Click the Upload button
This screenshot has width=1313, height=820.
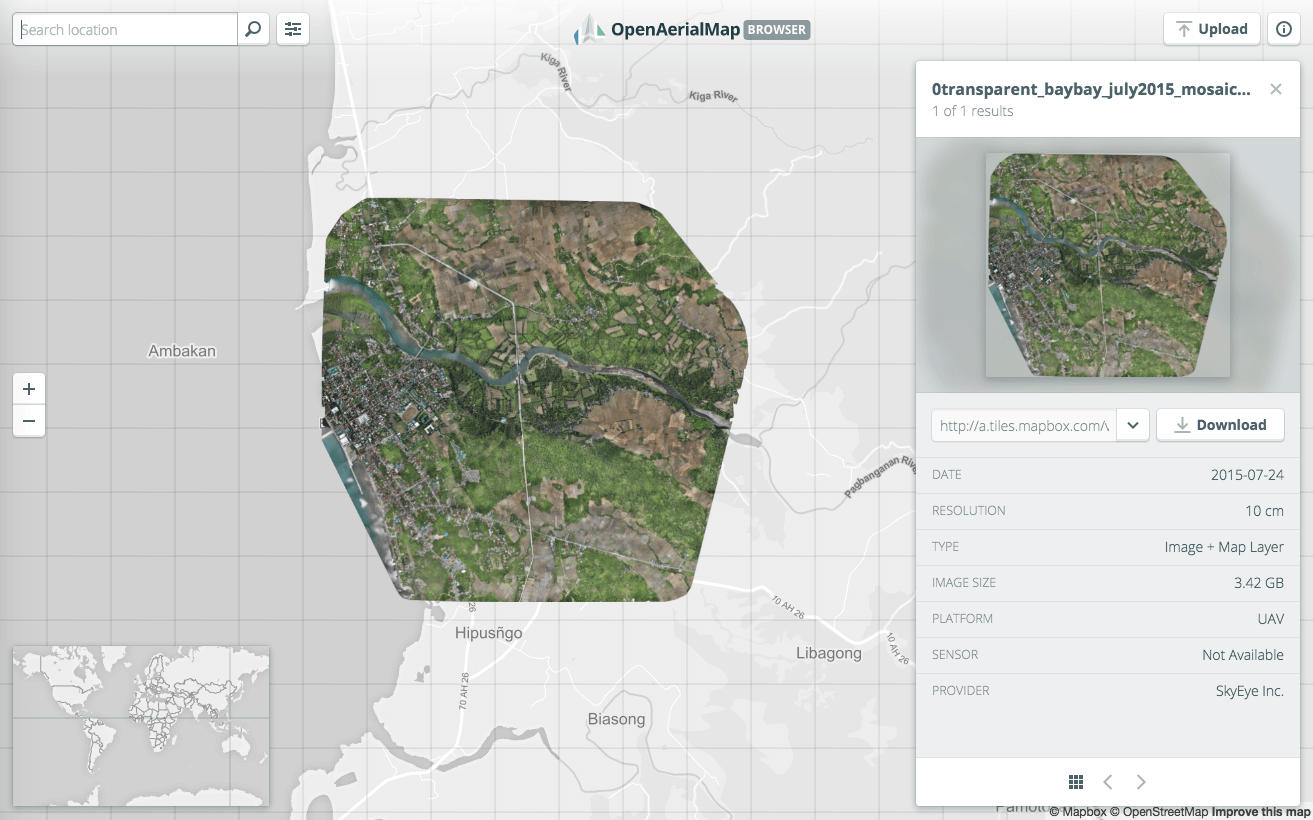(x=1212, y=29)
